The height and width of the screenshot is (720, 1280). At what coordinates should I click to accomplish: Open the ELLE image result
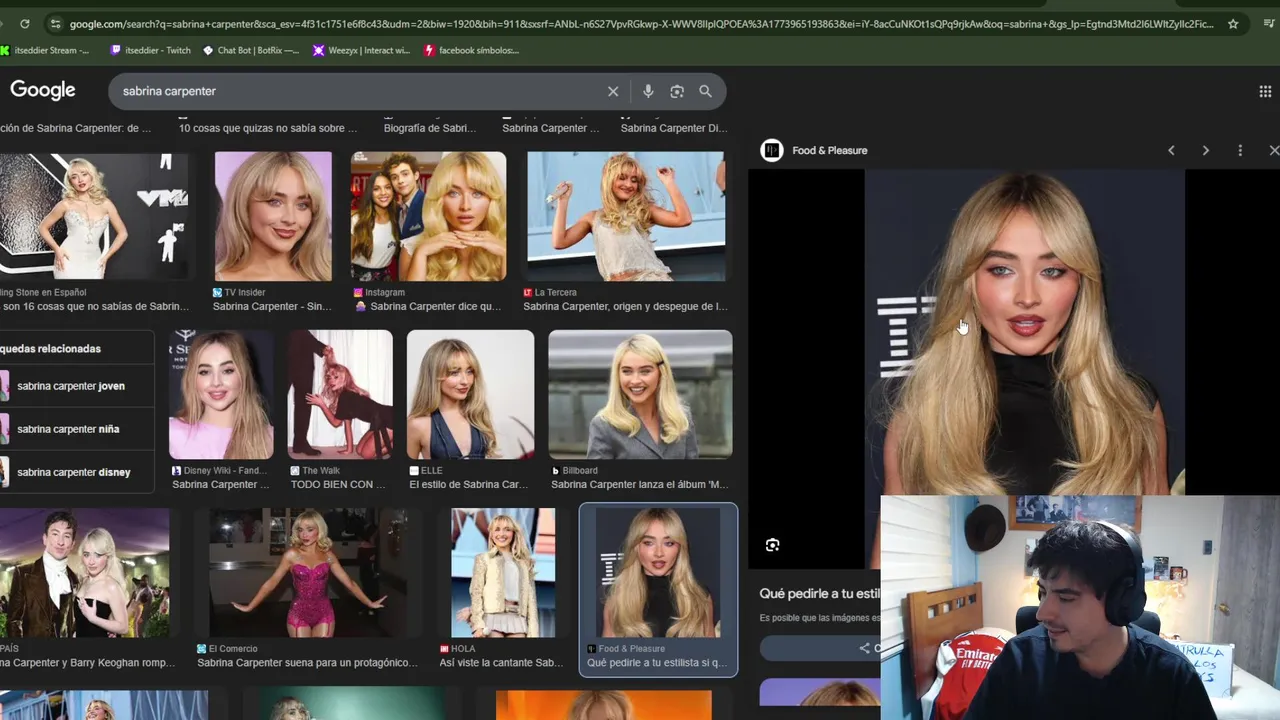coord(470,394)
